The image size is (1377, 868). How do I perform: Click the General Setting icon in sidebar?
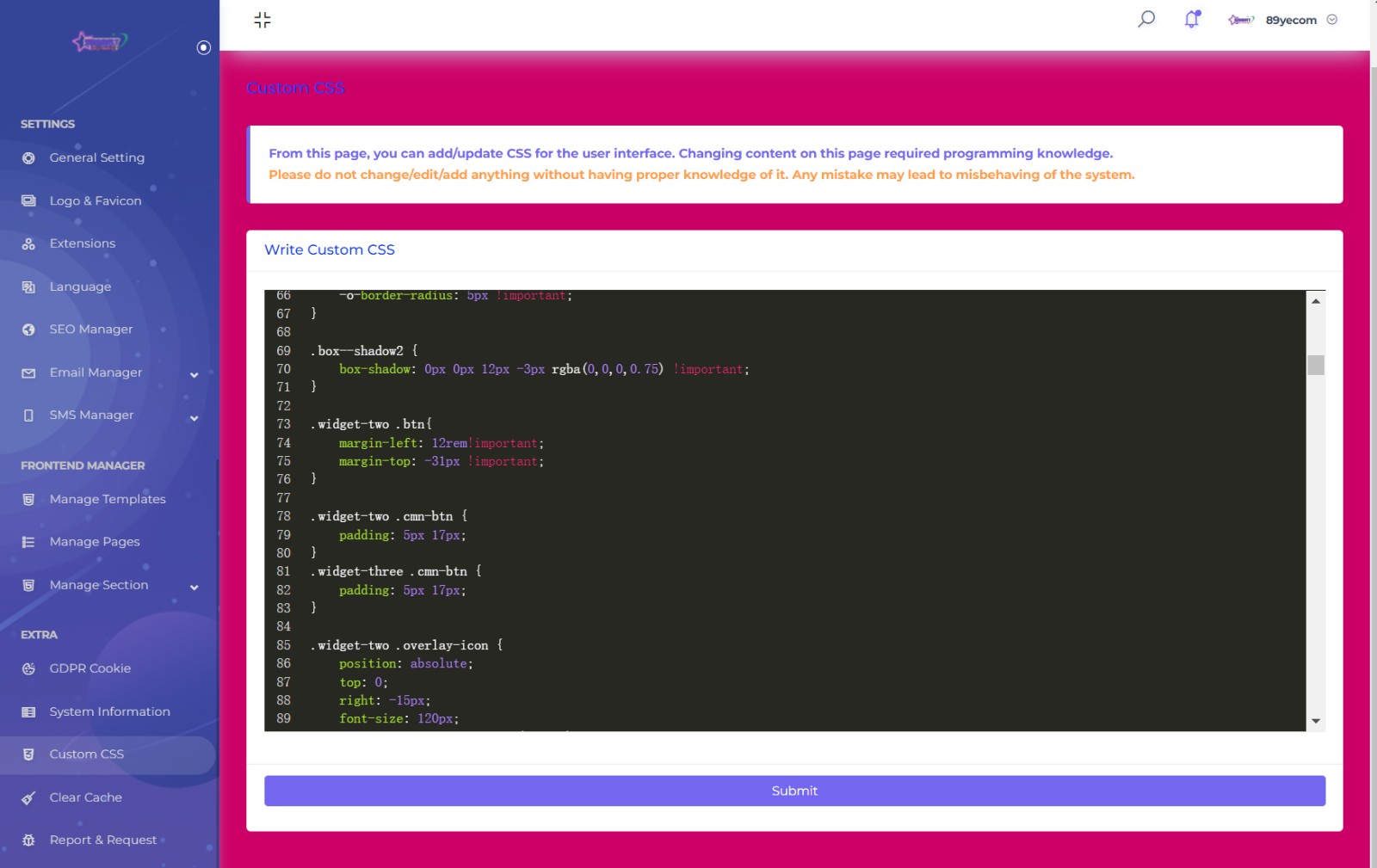point(28,158)
